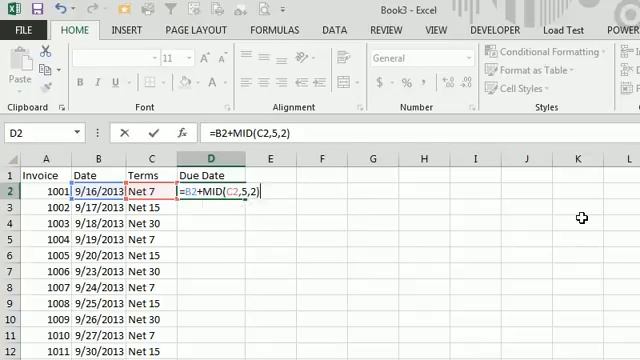Confirm the formula with the checkmark button

[153, 133]
